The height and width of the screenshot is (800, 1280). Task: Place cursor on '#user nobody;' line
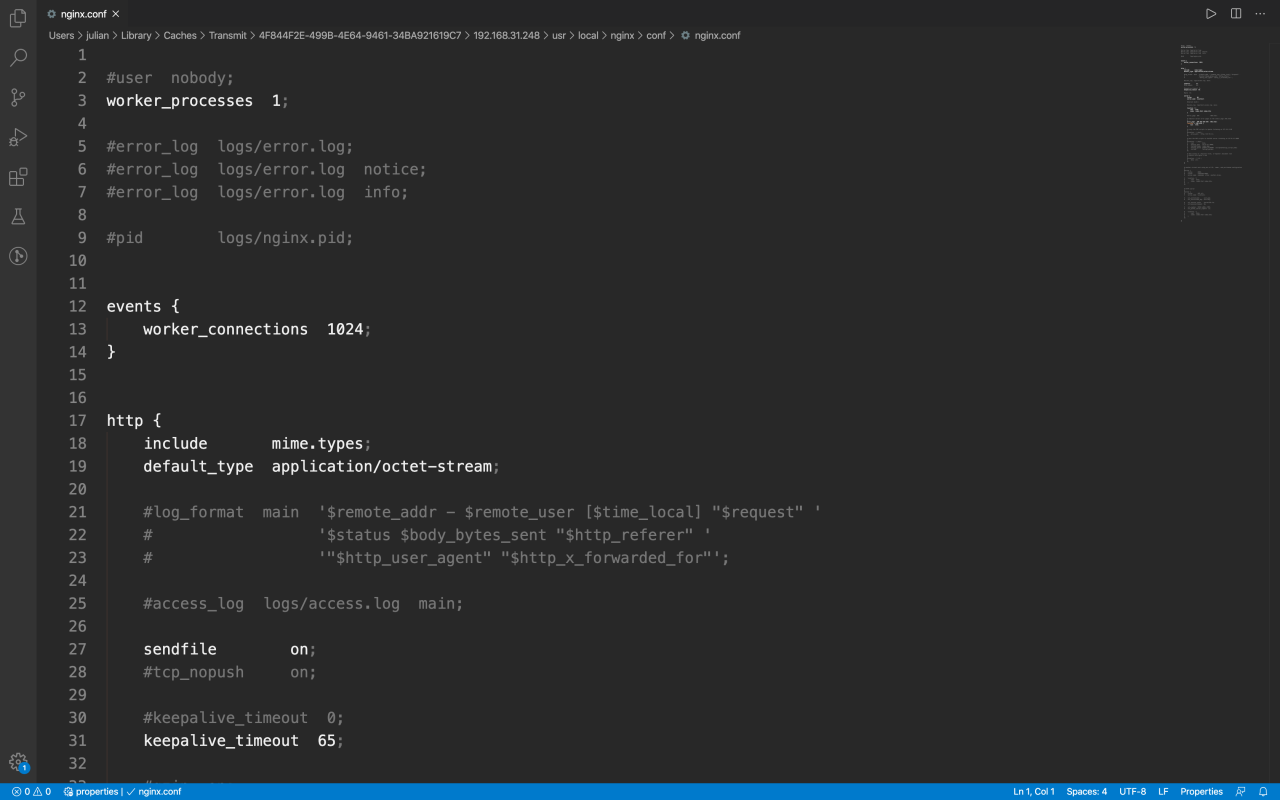[170, 77]
